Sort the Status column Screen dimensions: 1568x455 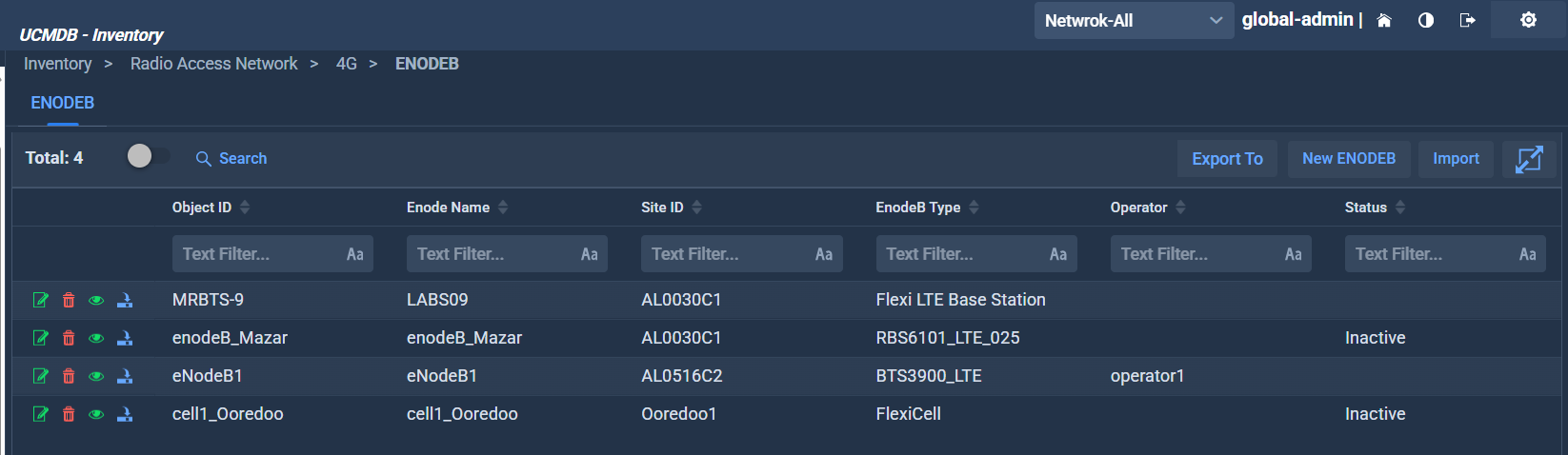1399,208
